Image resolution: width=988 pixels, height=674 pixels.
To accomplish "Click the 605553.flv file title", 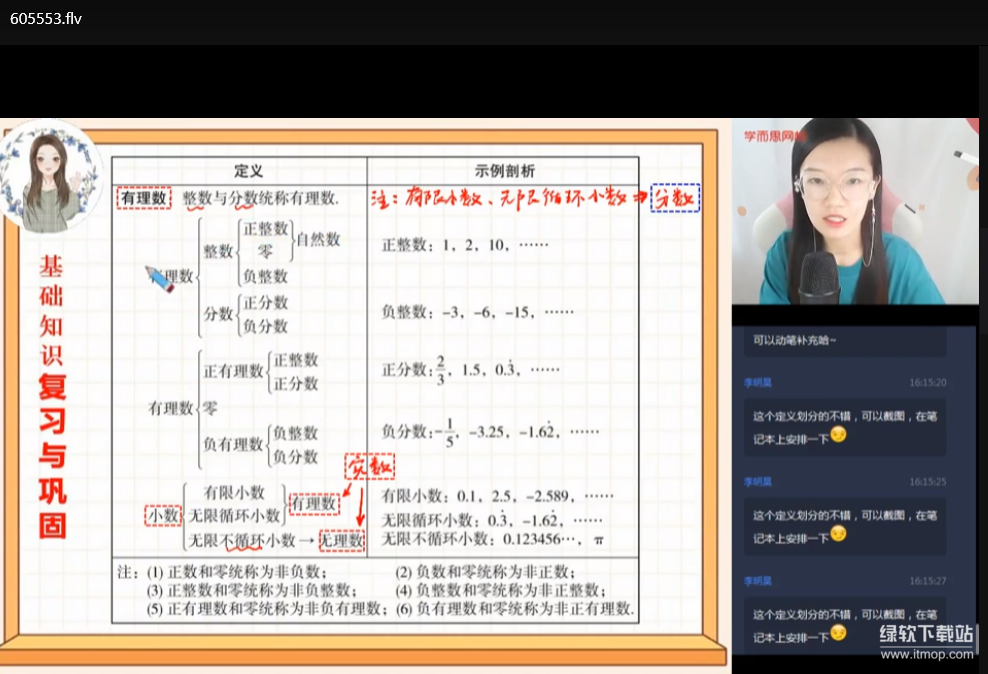I will coord(46,19).
